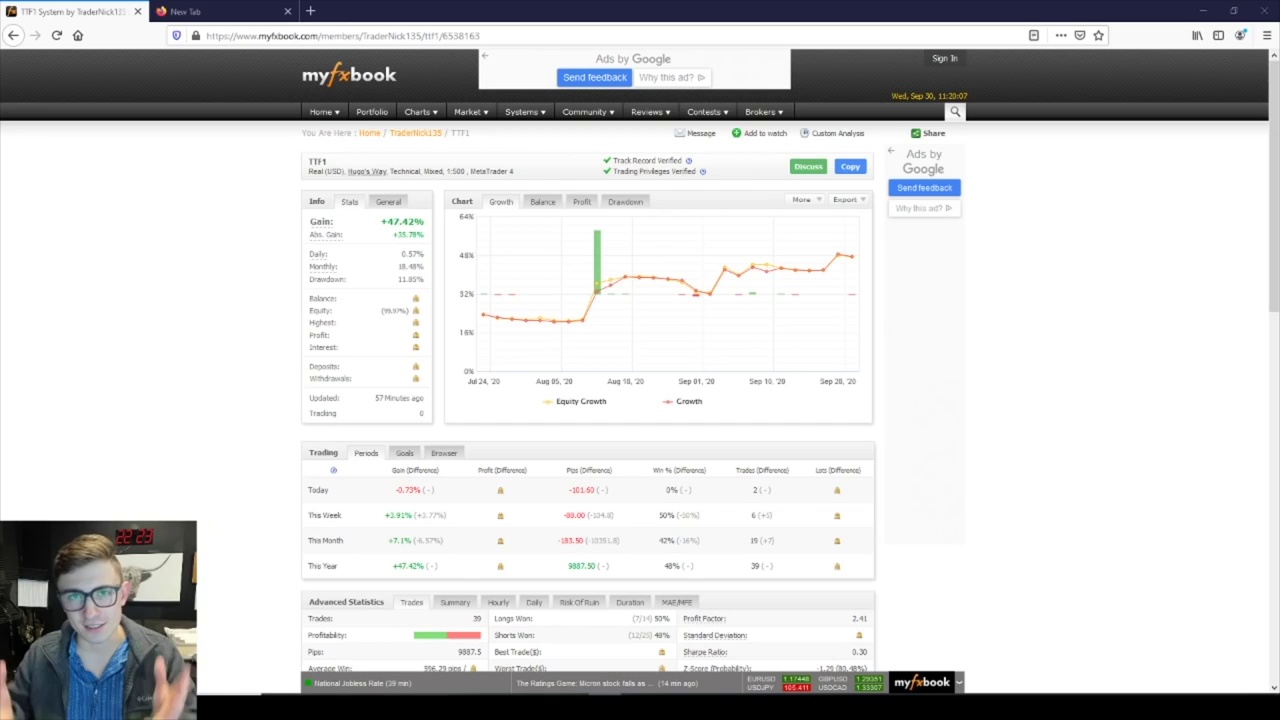Click the lock icon beside Deposits

416,366
